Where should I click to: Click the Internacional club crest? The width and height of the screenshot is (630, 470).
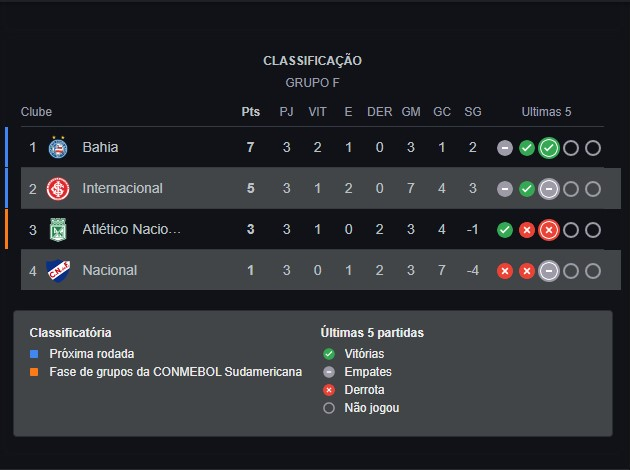point(58,188)
